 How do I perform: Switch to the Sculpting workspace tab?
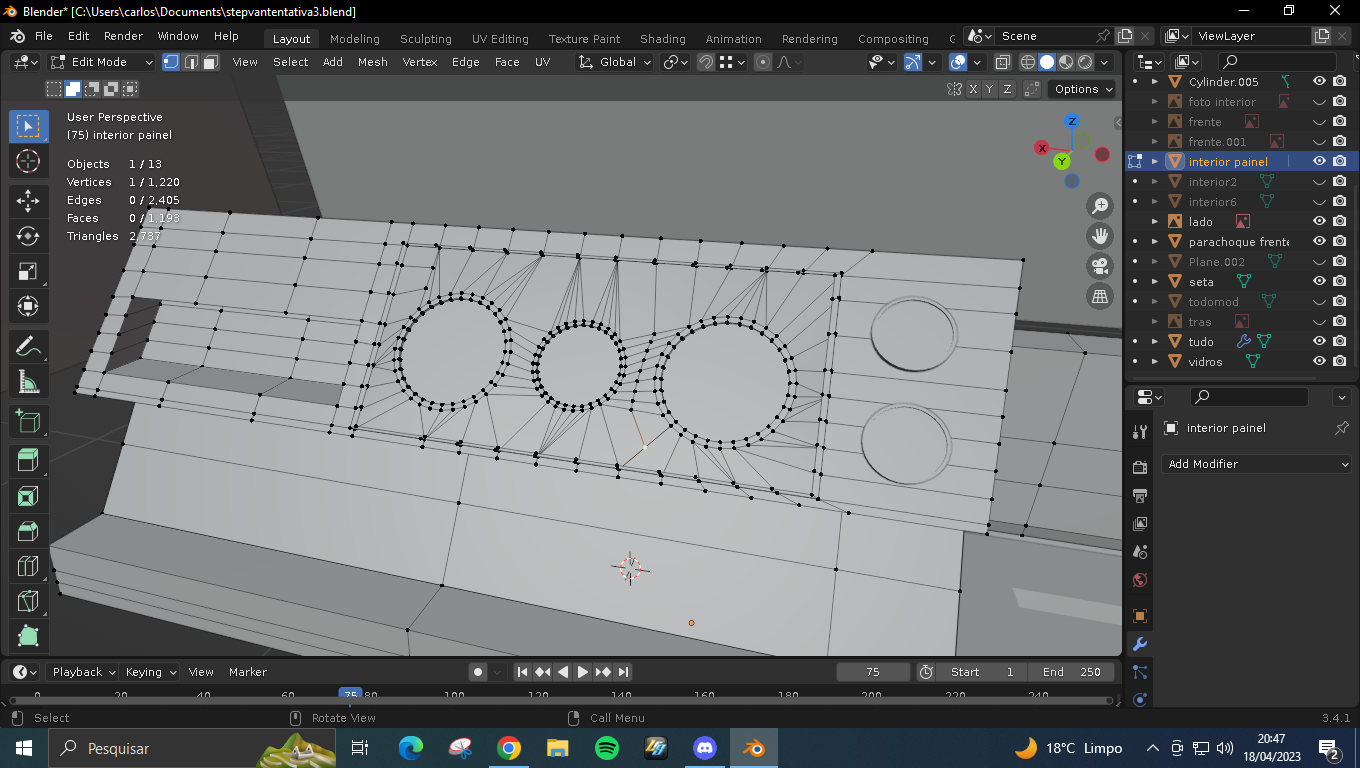pyautogui.click(x=425, y=39)
